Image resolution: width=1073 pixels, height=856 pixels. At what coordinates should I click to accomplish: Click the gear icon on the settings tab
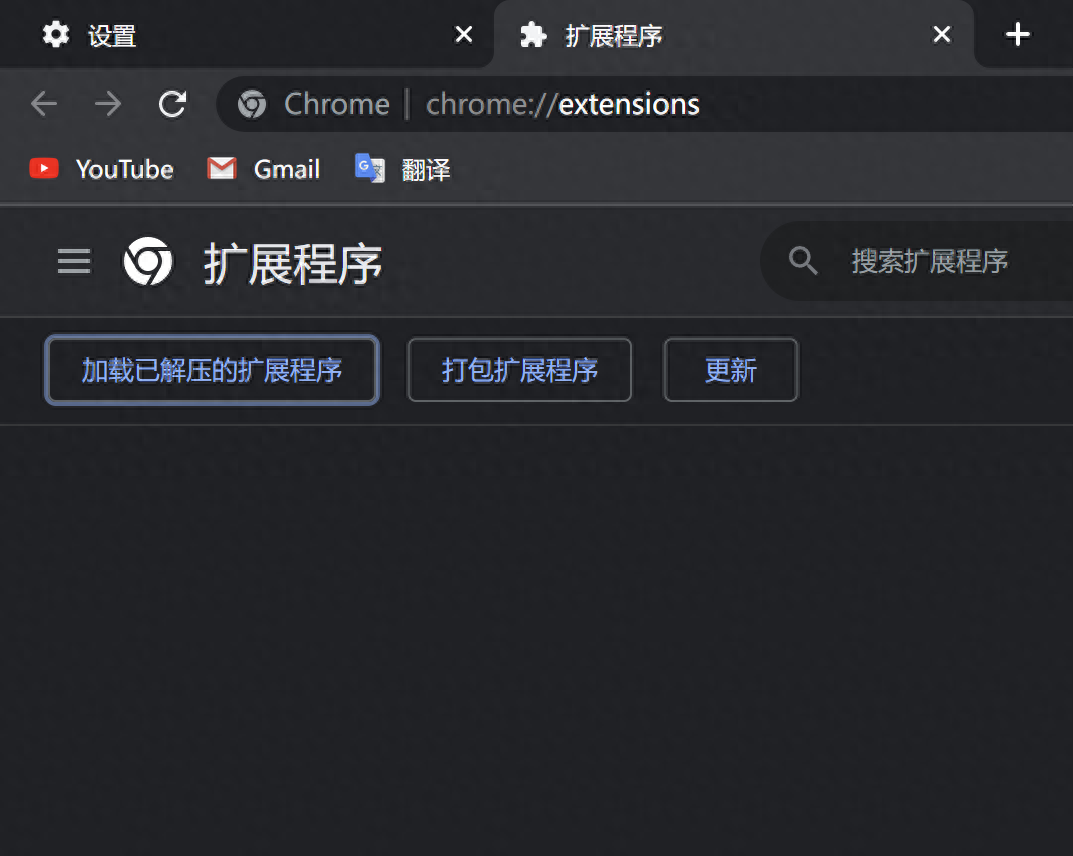[x=56, y=34]
